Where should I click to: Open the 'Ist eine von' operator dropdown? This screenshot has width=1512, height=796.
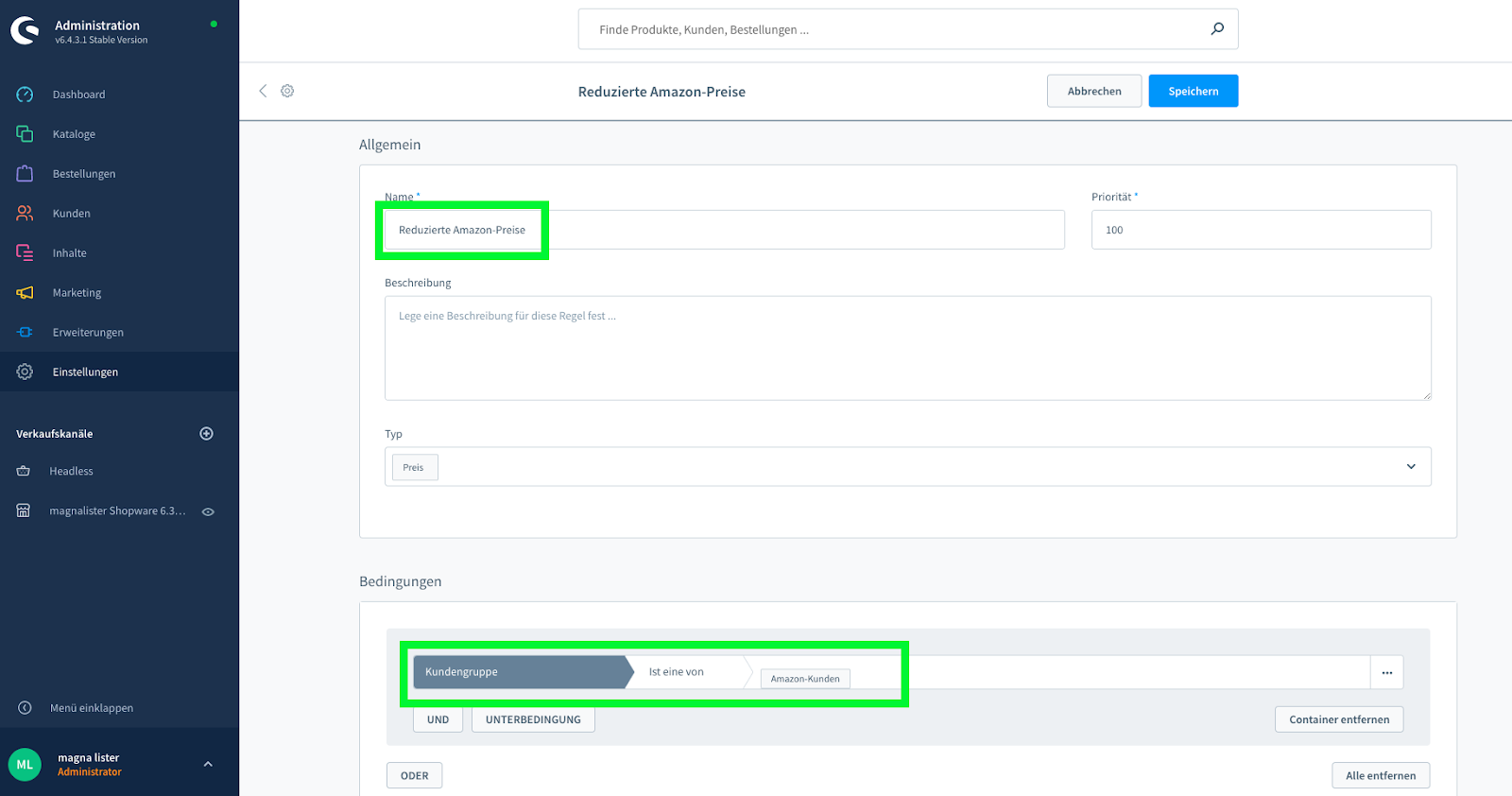689,672
